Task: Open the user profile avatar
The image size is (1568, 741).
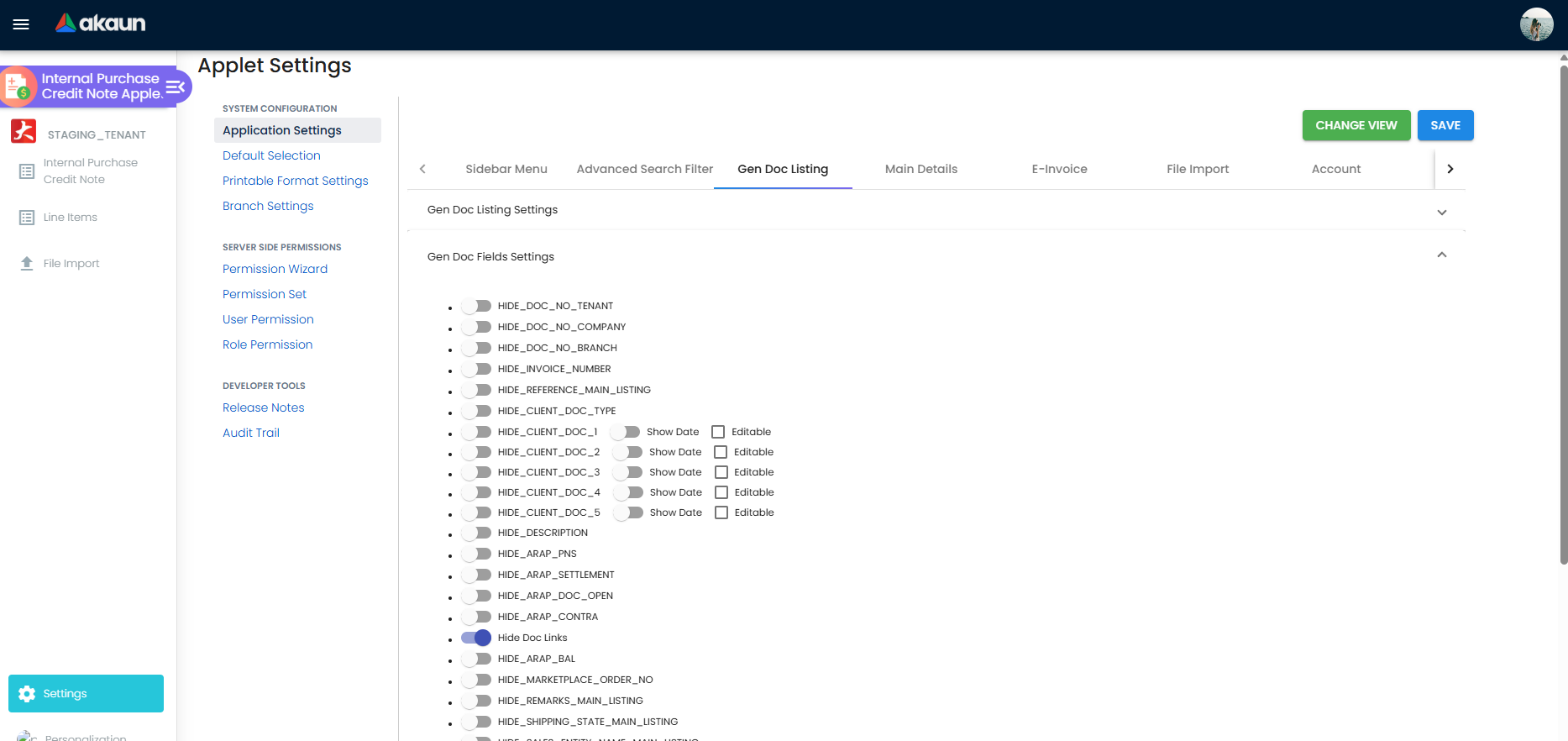Action: click(1536, 24)
